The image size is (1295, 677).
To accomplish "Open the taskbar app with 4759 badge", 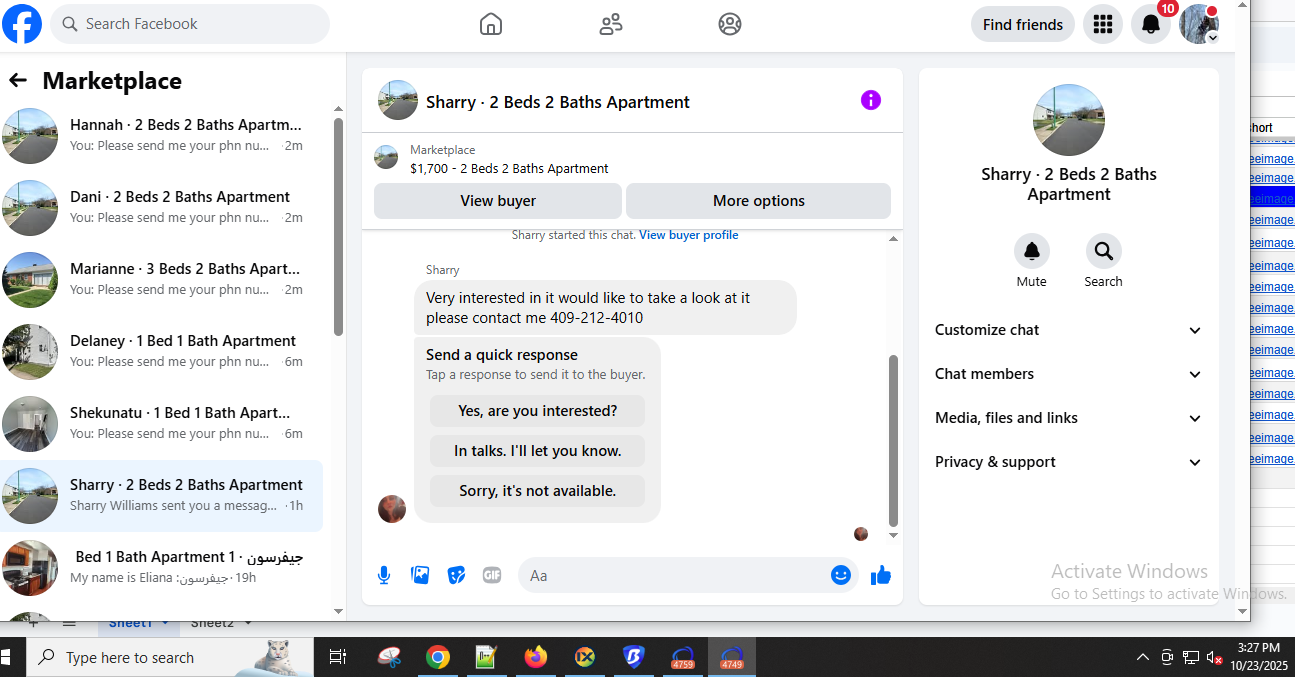I will [683, 657].
